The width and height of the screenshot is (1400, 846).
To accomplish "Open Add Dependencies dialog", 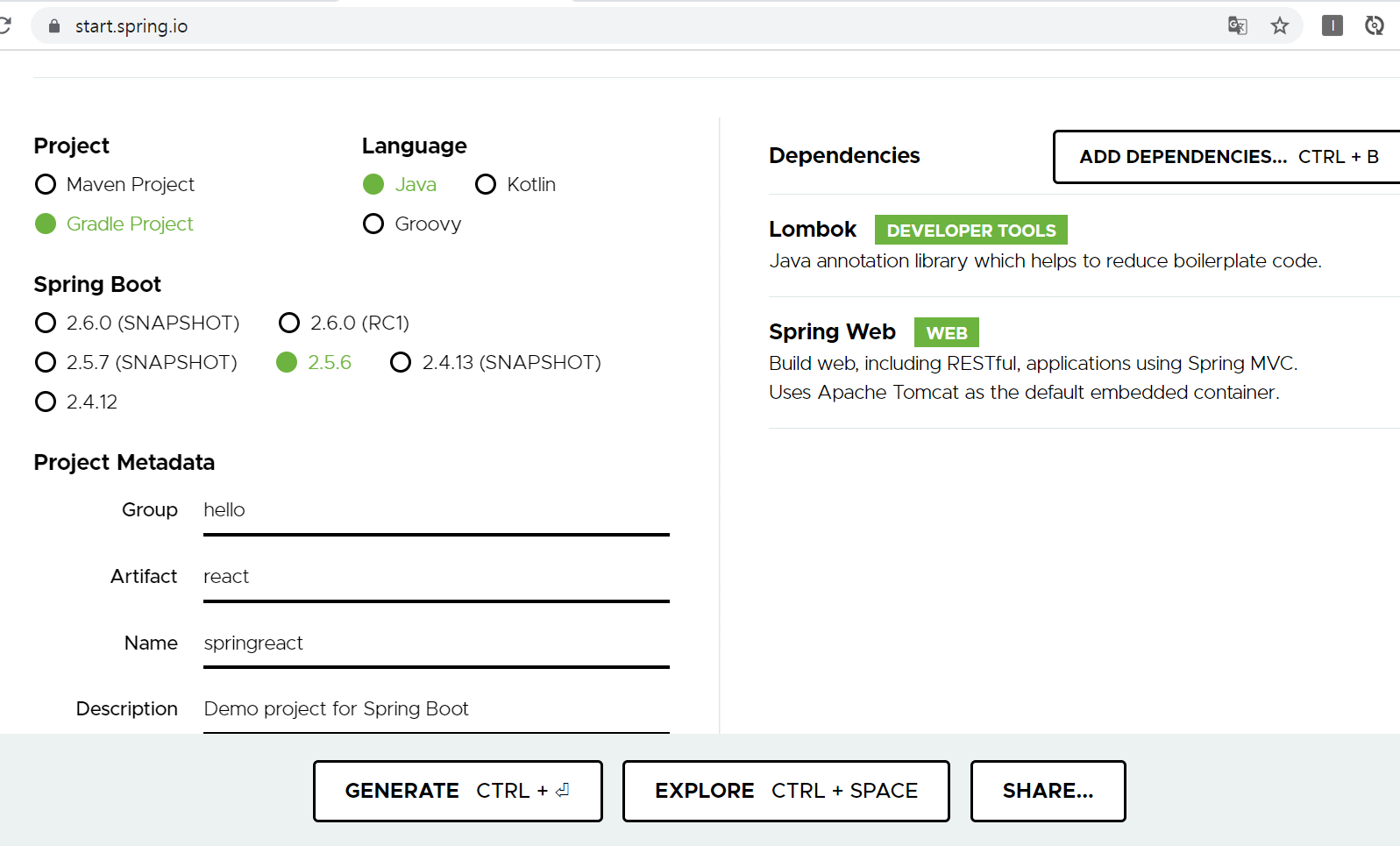I will pos(1226,157).
